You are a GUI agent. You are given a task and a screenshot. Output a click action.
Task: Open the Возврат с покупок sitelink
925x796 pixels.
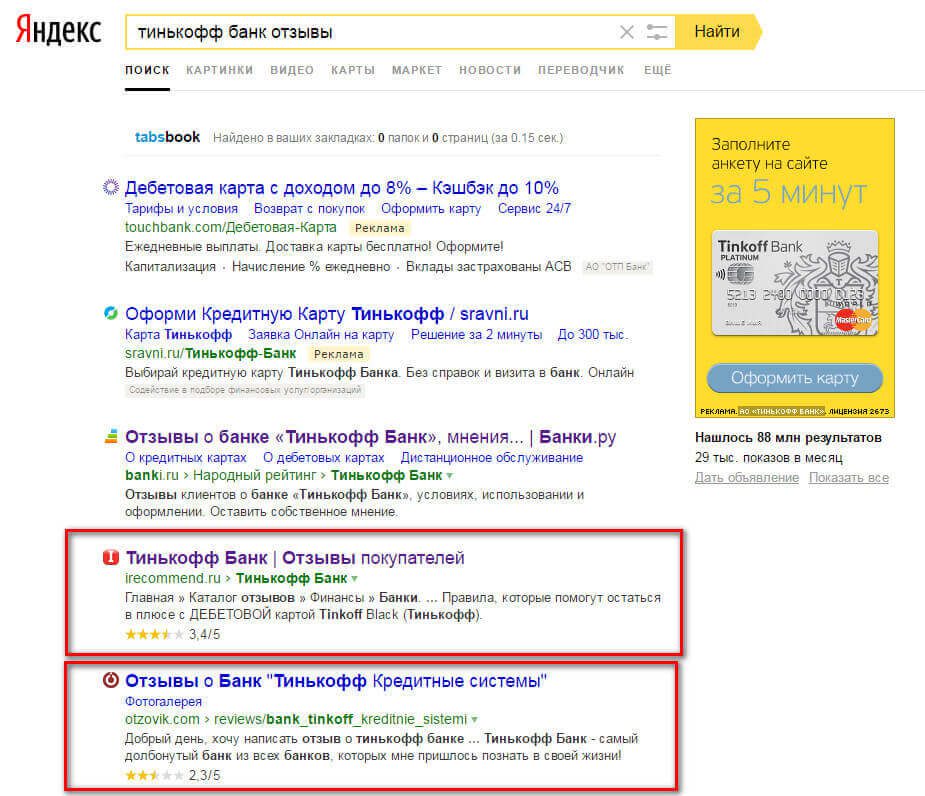[309, 208]
